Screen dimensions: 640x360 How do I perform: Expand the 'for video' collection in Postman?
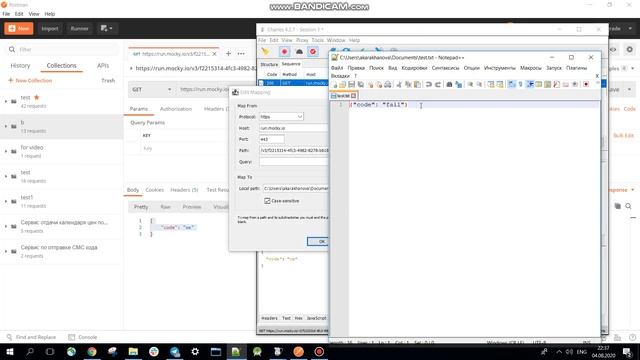pos(6,151)
